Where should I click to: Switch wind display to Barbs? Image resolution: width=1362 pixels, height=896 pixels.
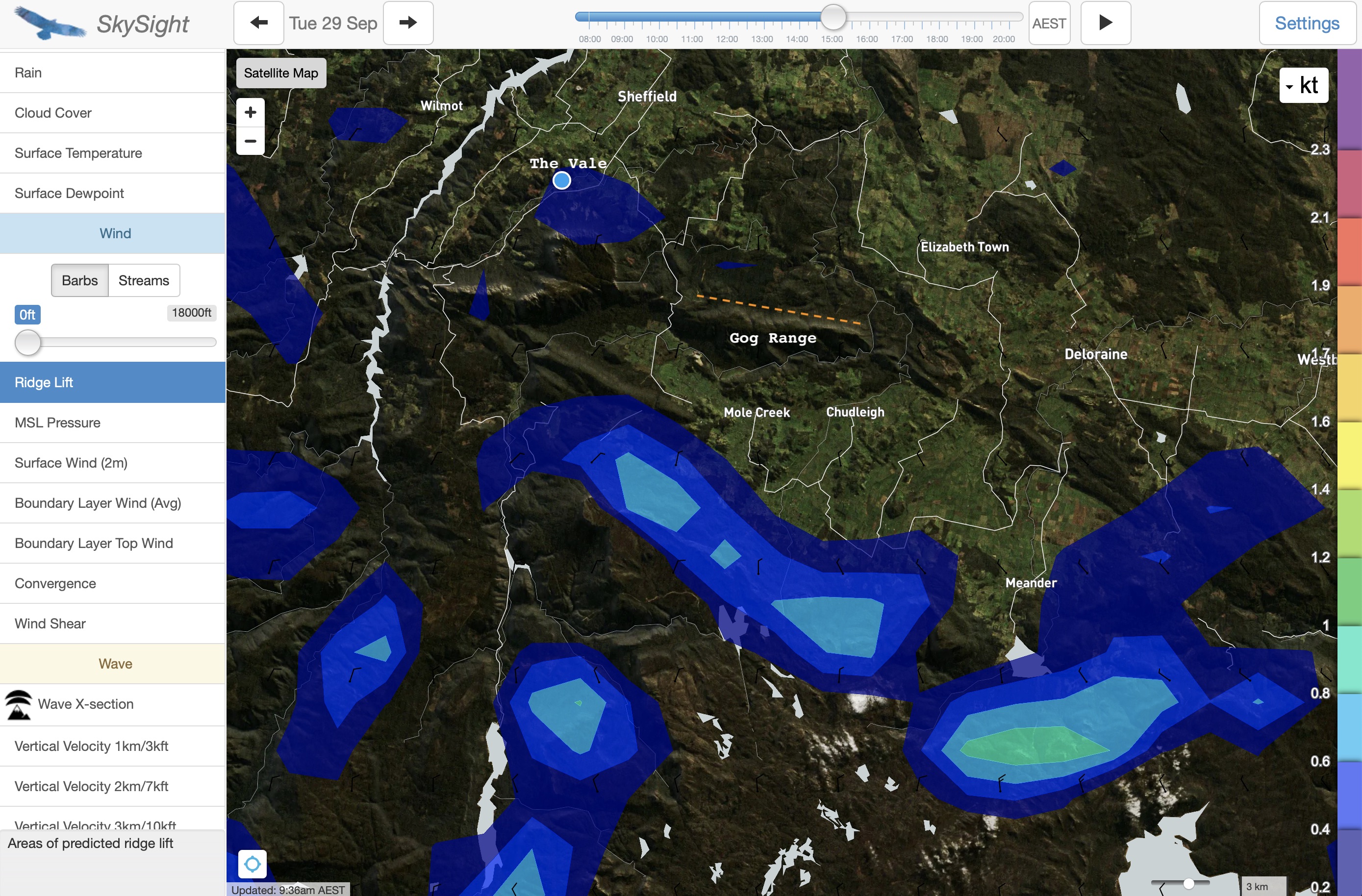79,280
